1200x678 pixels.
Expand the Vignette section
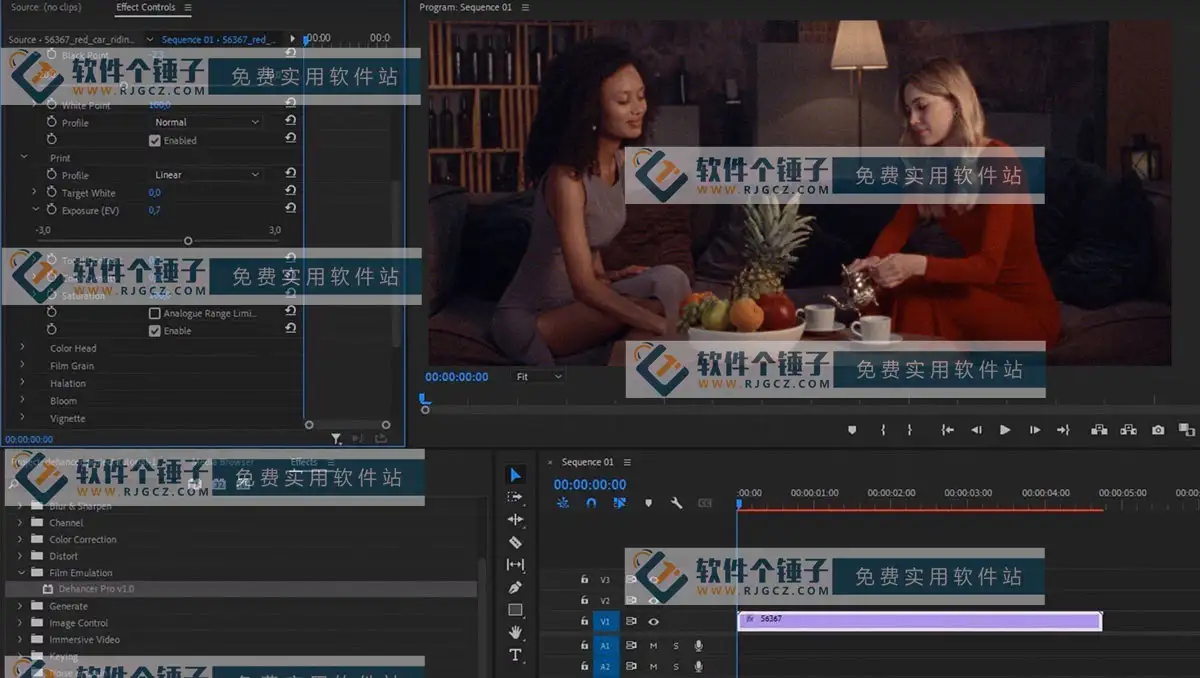coord(22,418)
